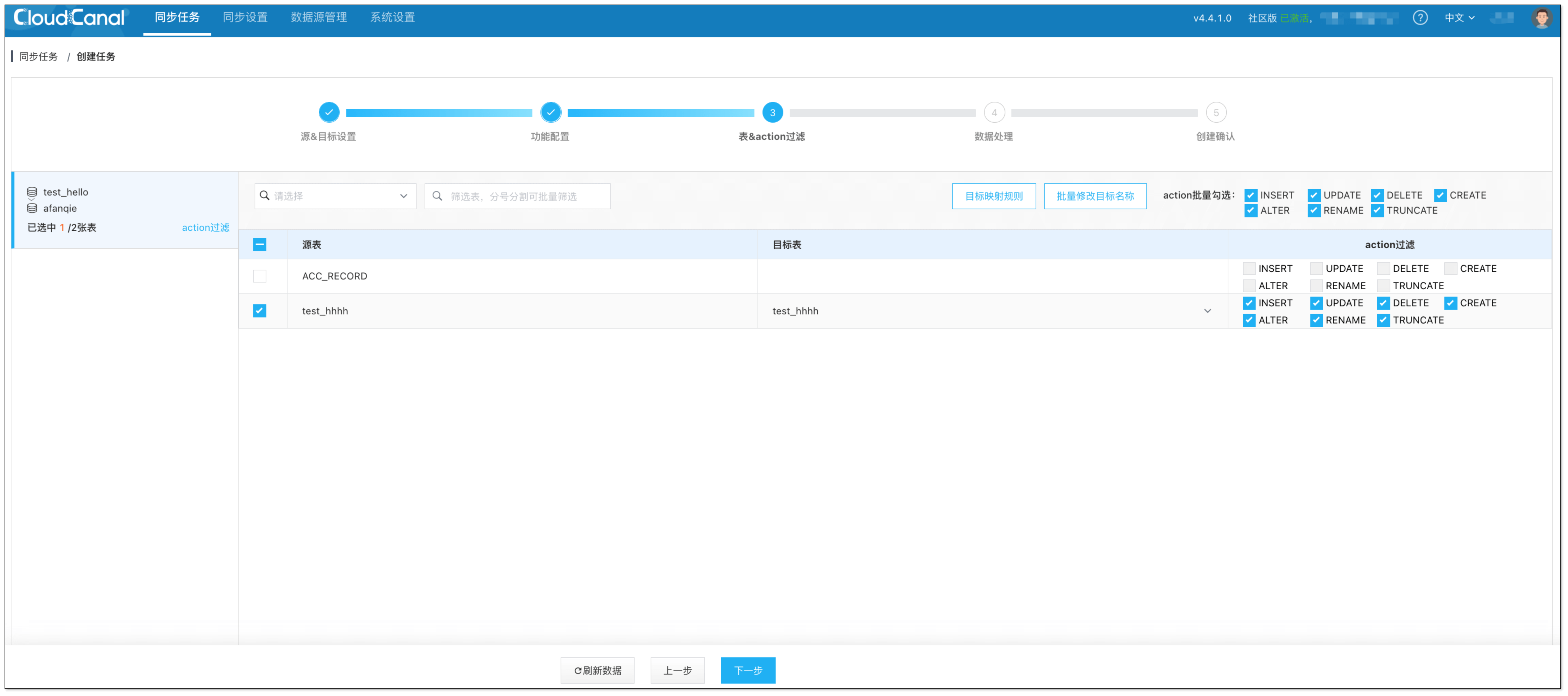This screenshot has width=1568, height=696.
Task: Click the completed first step checkmark circle
Action: tap(329, 113)
